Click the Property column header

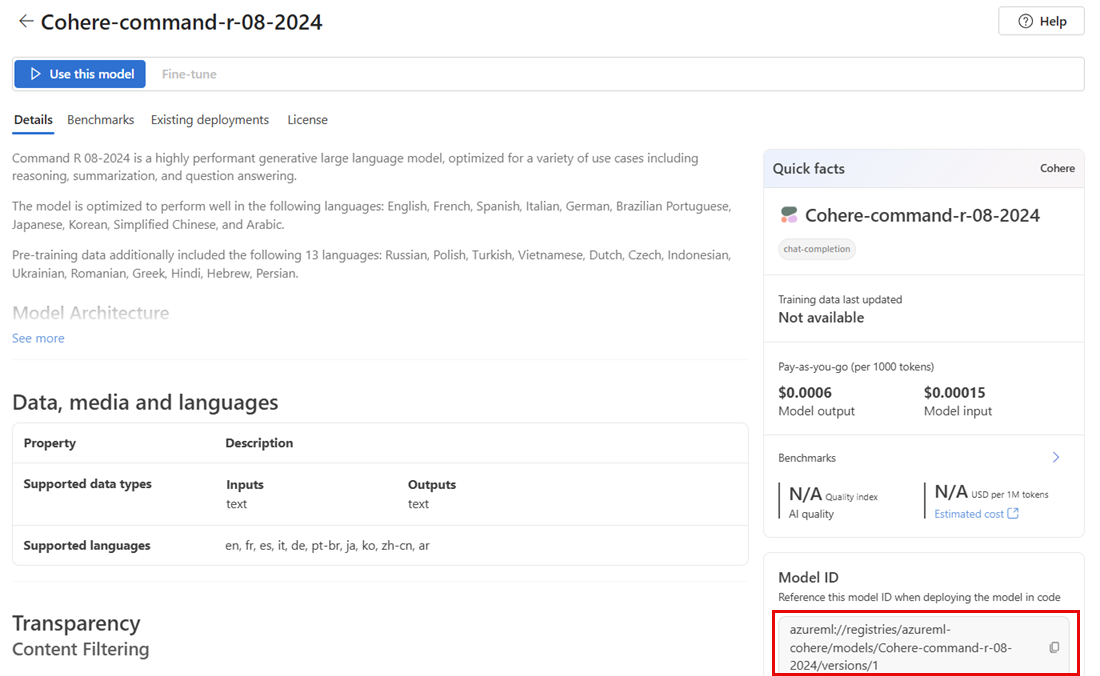point(50,443)
